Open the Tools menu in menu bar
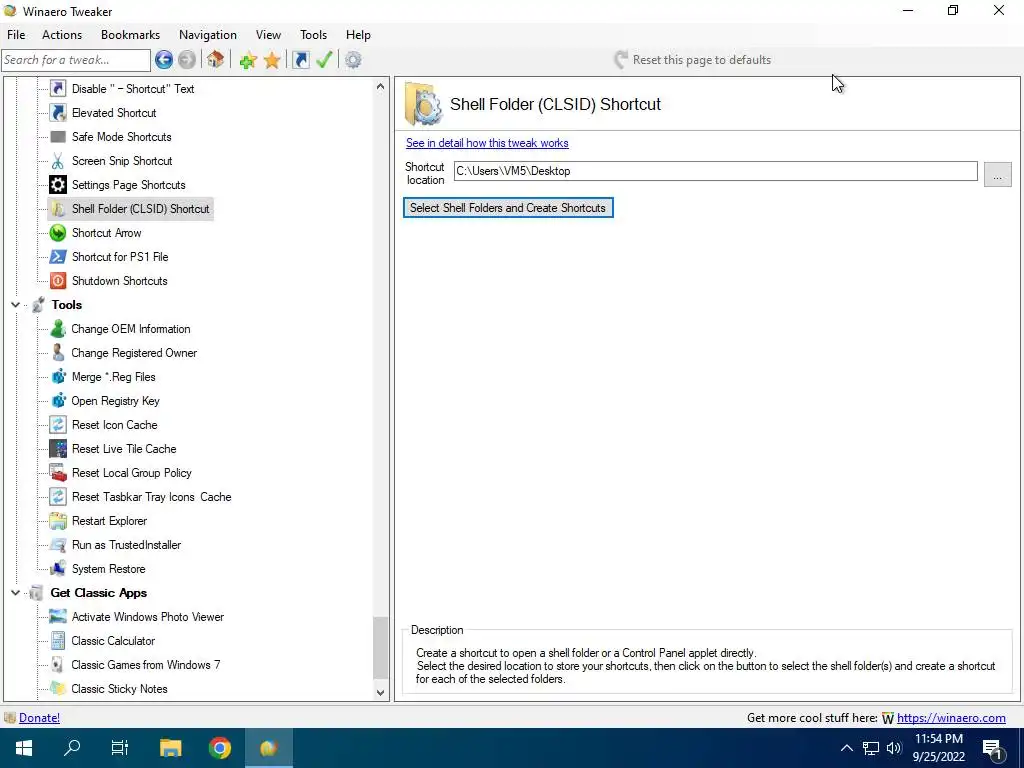 pos(313,35)
